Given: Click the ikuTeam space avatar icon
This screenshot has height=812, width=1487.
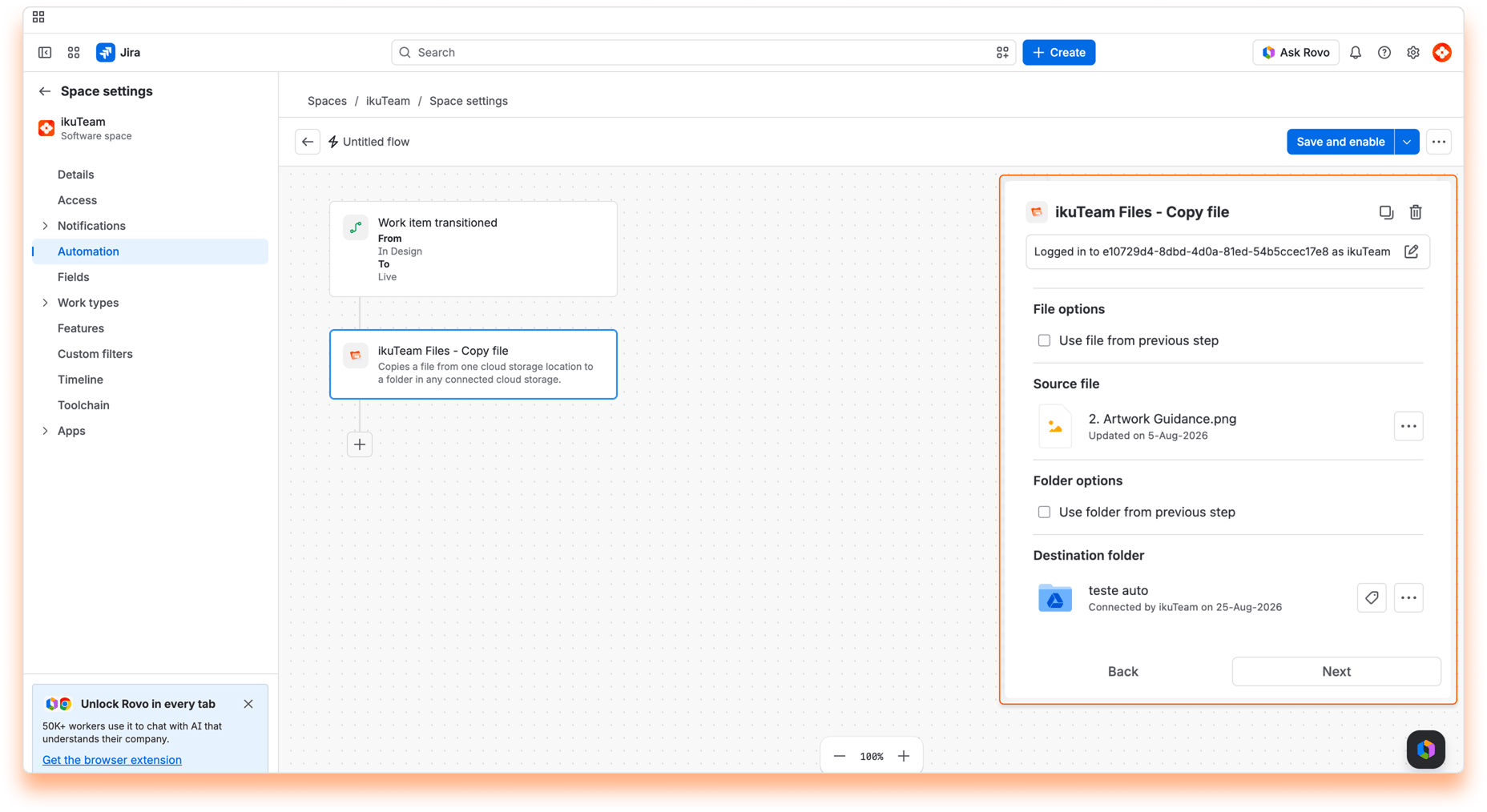Looking at the screenshot, I should (46, 128).
